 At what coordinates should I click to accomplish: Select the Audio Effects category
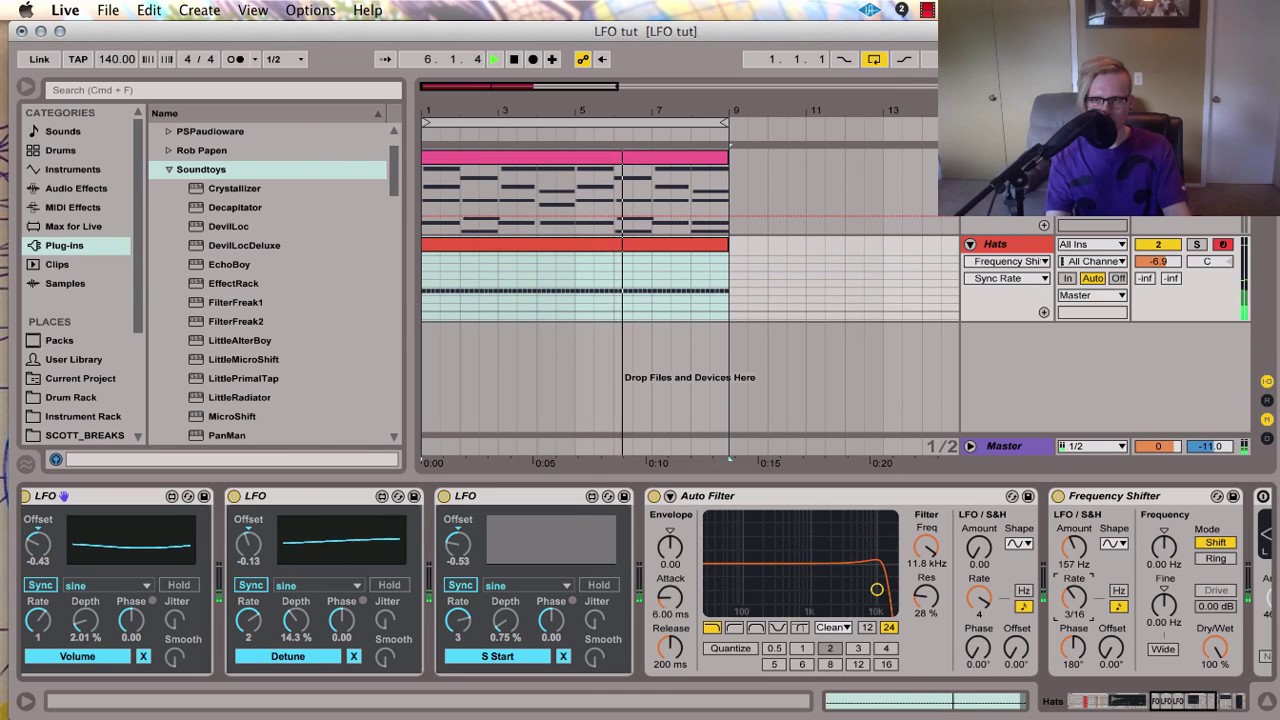click(x=76, y=188)
